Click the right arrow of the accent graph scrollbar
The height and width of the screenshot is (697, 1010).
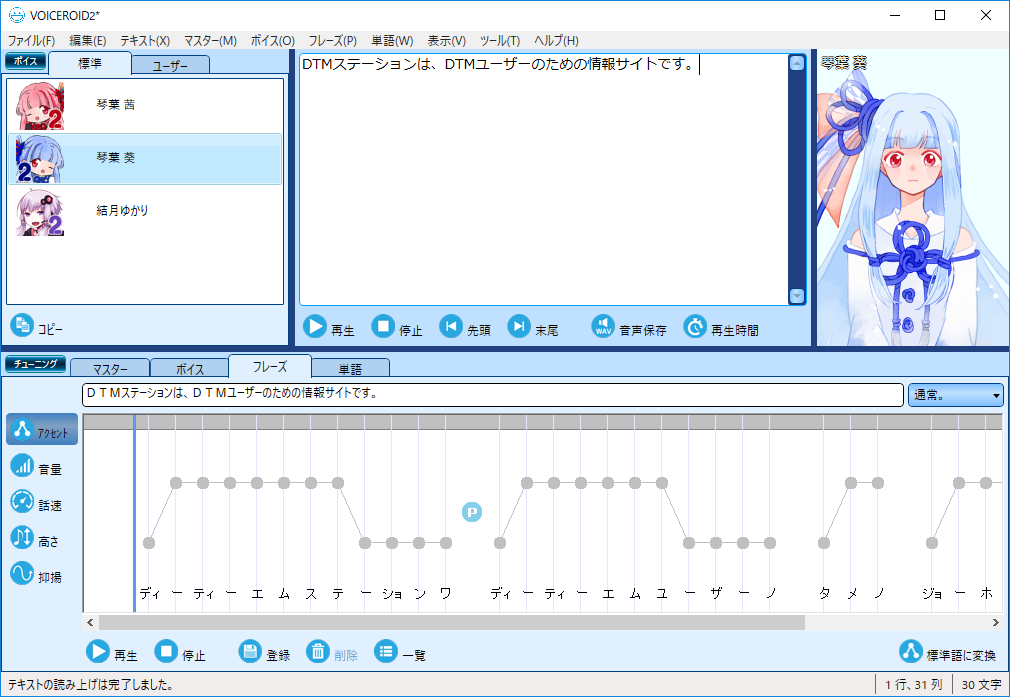pyautogui.click(x=996, y=622)
